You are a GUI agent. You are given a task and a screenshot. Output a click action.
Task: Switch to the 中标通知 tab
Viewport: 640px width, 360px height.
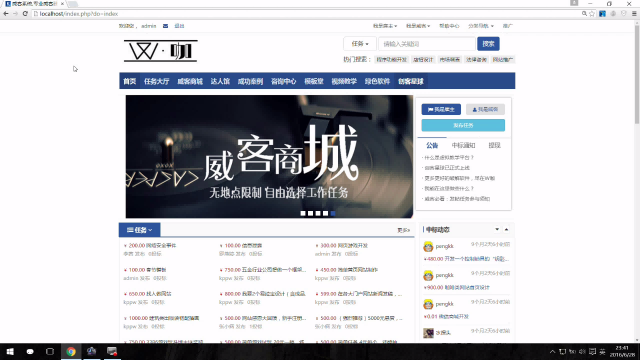coord(463,145)
